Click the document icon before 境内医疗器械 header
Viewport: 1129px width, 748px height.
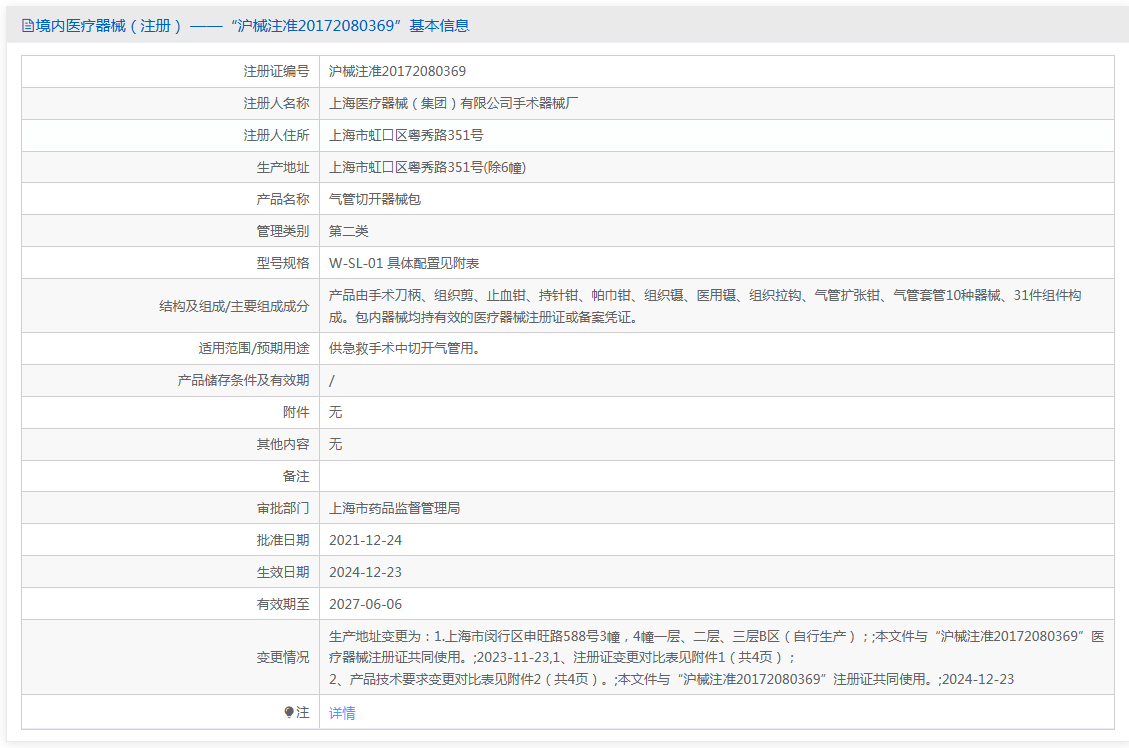pos(27,26)
